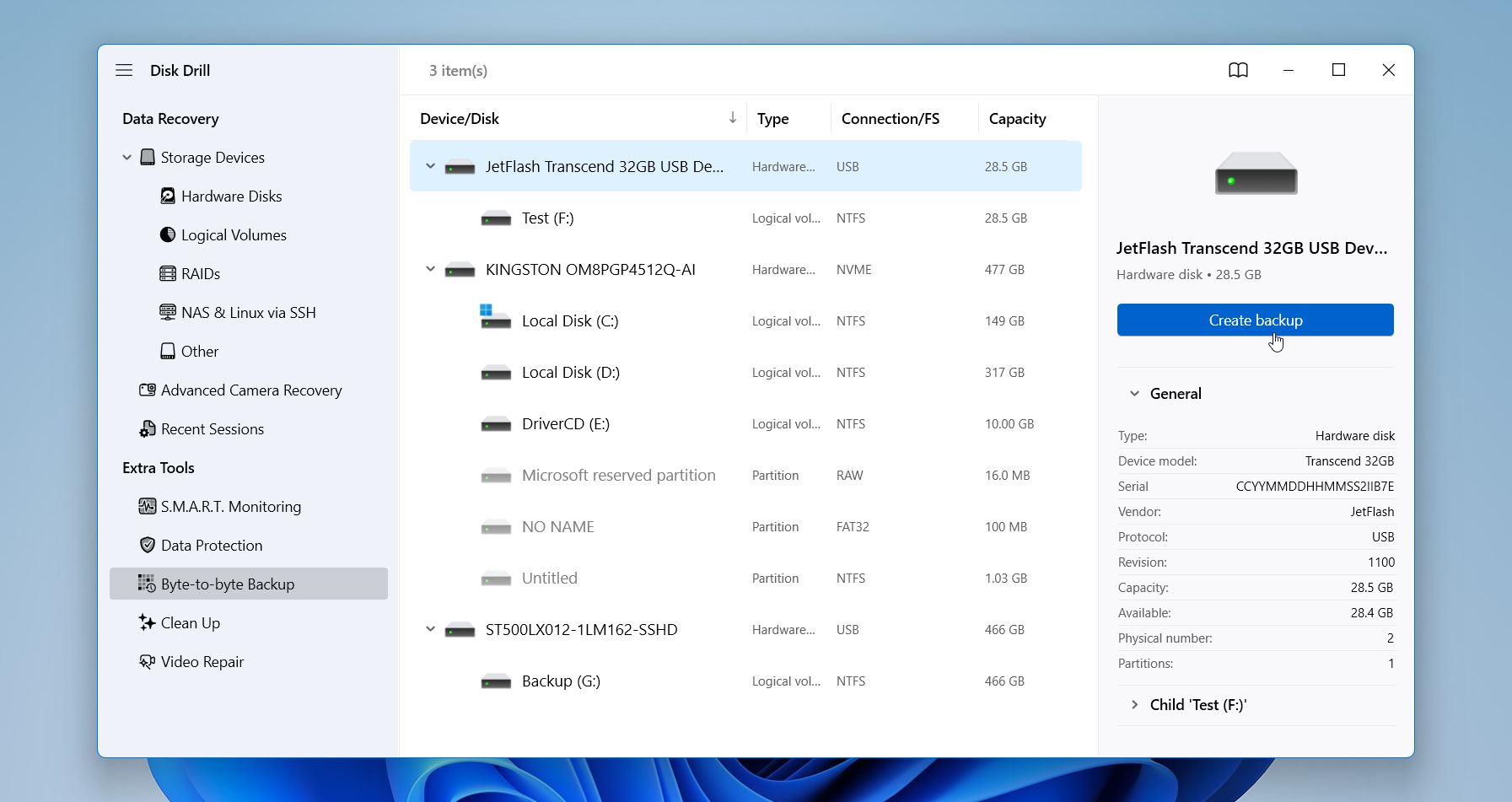This screenshot has height=802, width=1512.
Task: Open RAIDs view
Action: tap(201, 273)
